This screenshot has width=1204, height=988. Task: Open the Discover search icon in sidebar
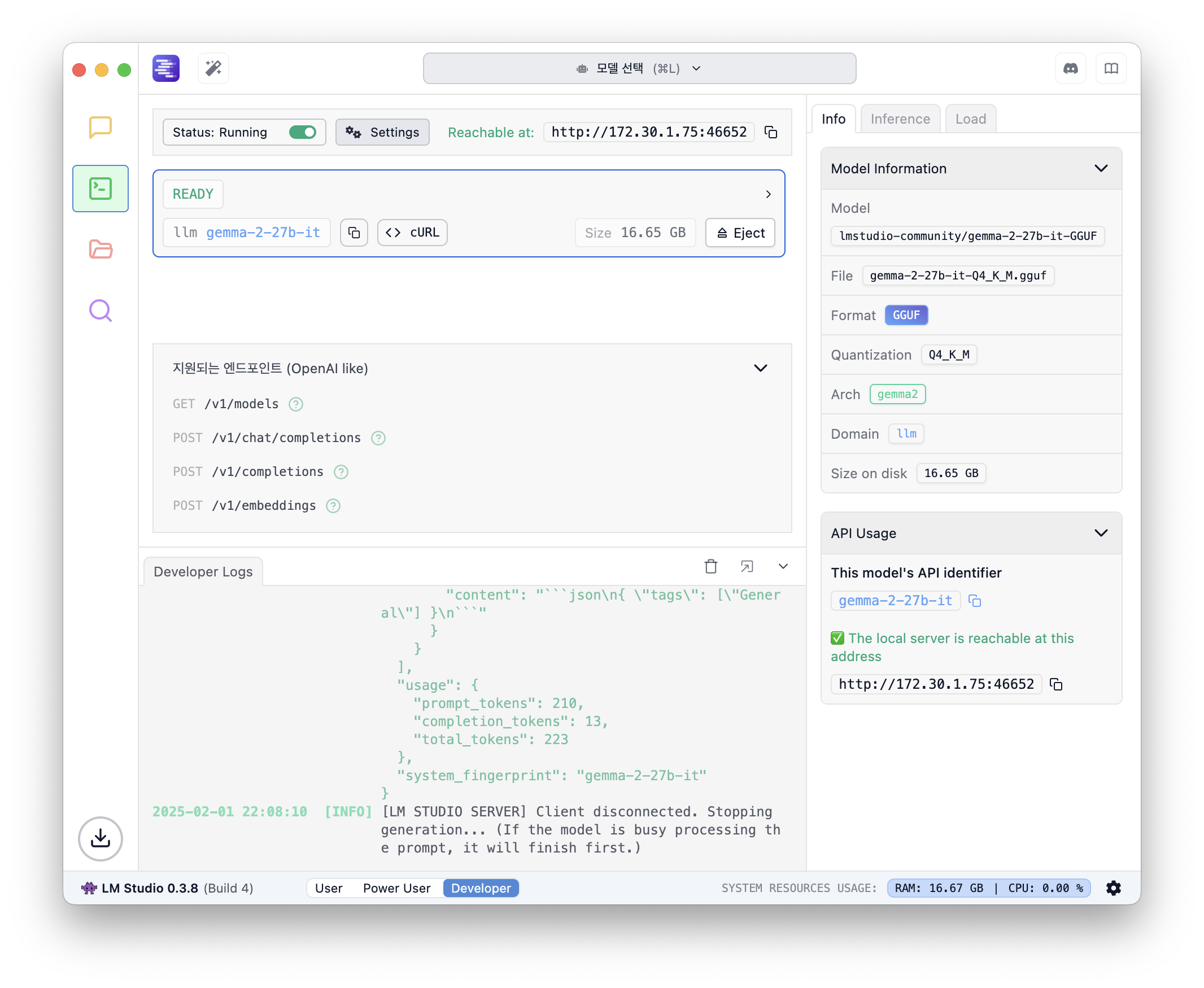[100, 311]
